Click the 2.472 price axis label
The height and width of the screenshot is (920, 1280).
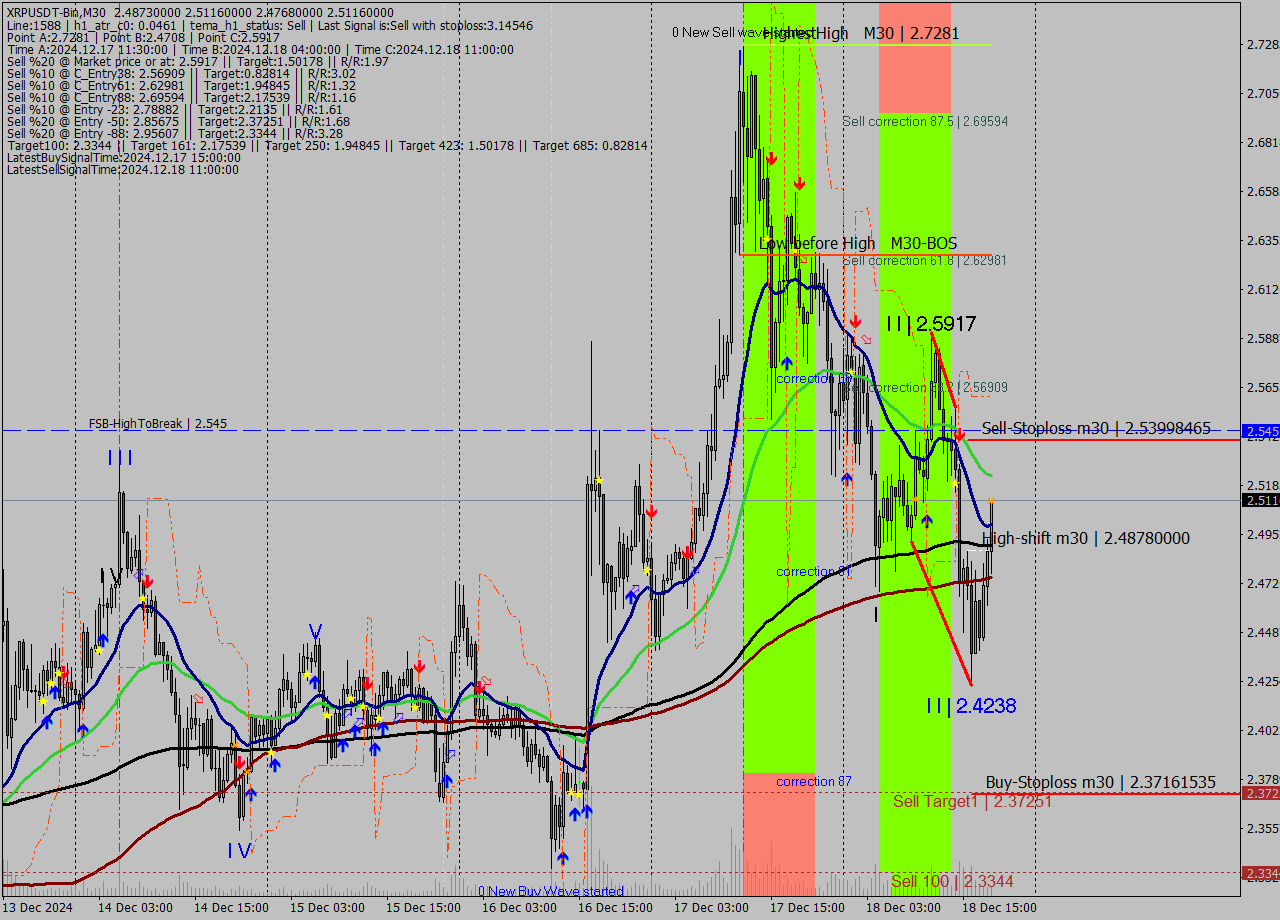pos(1262,583)
